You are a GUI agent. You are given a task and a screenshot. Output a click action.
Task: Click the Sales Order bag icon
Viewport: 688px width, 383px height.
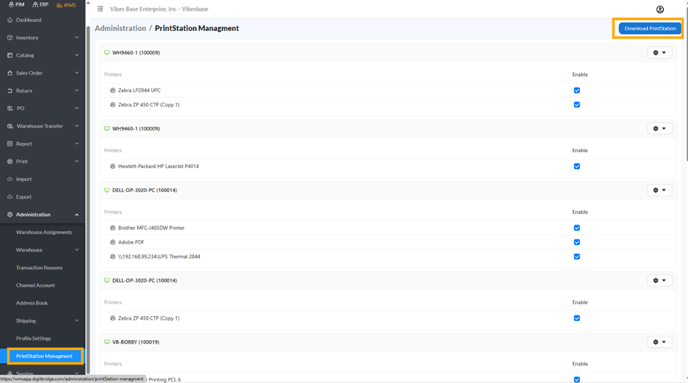click(10, 73)
